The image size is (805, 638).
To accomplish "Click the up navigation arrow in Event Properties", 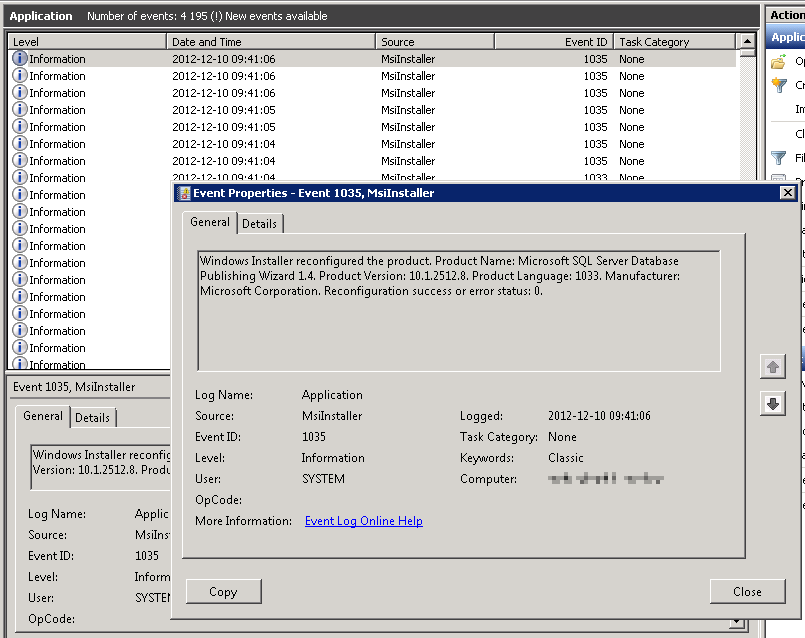I will point(772,366).
